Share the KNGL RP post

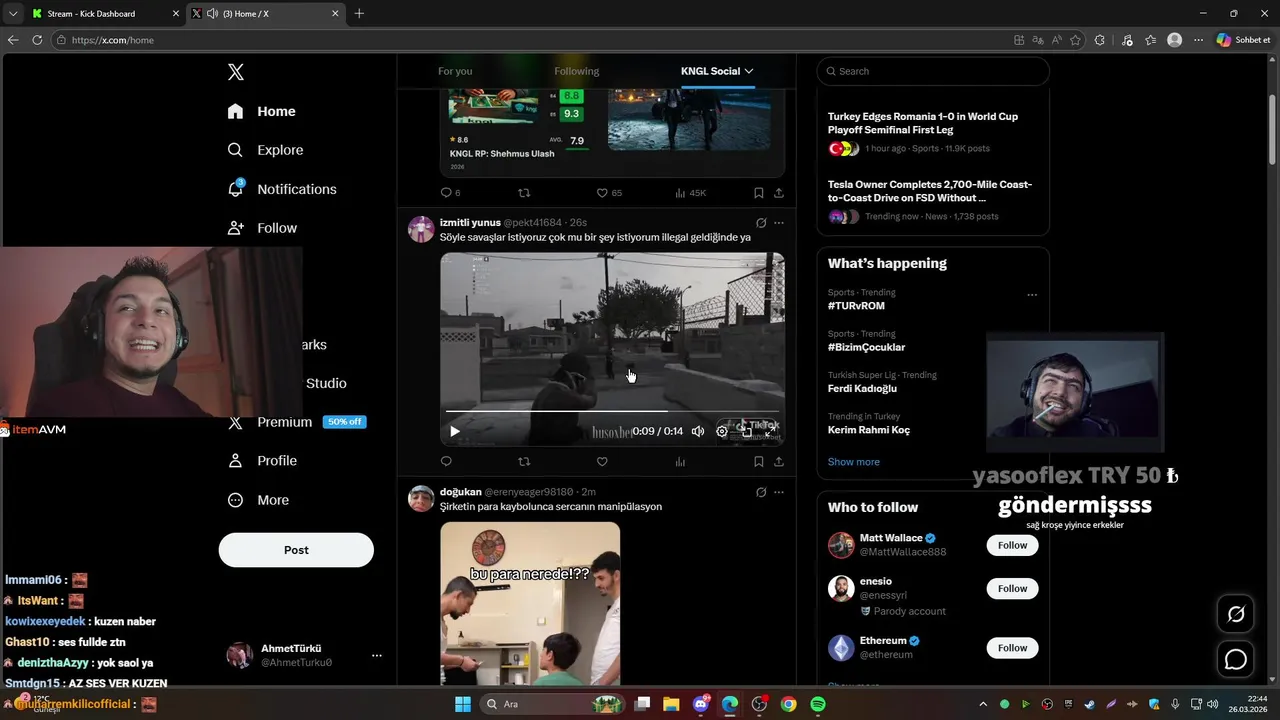tap(779, 193)
